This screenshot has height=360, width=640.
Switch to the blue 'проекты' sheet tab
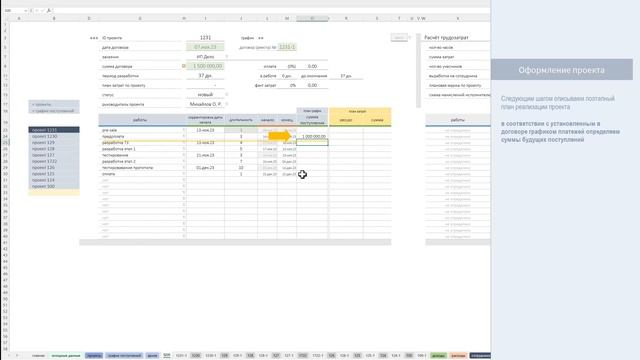pyautogui.click(x=94, y=356)
